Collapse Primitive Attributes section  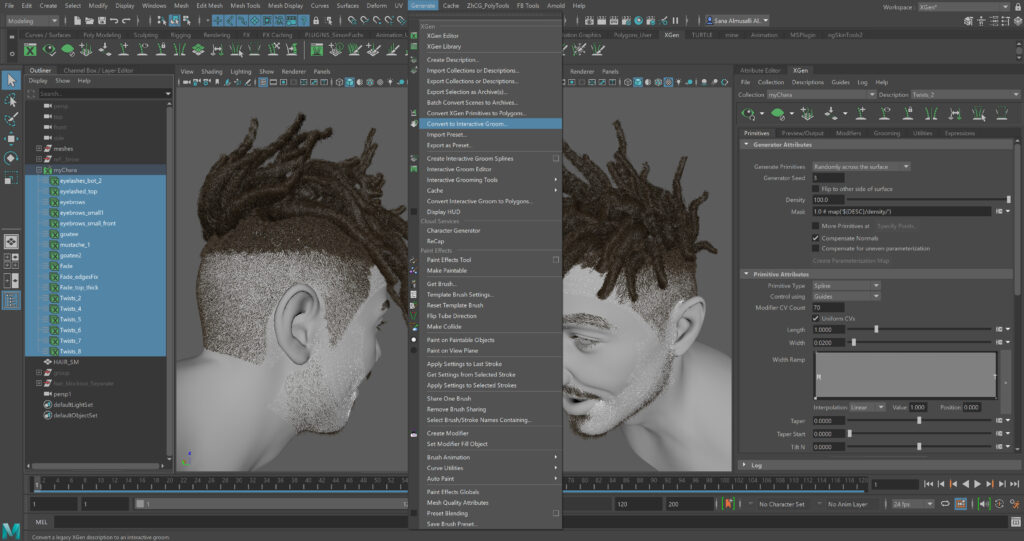tap(746, 274)
